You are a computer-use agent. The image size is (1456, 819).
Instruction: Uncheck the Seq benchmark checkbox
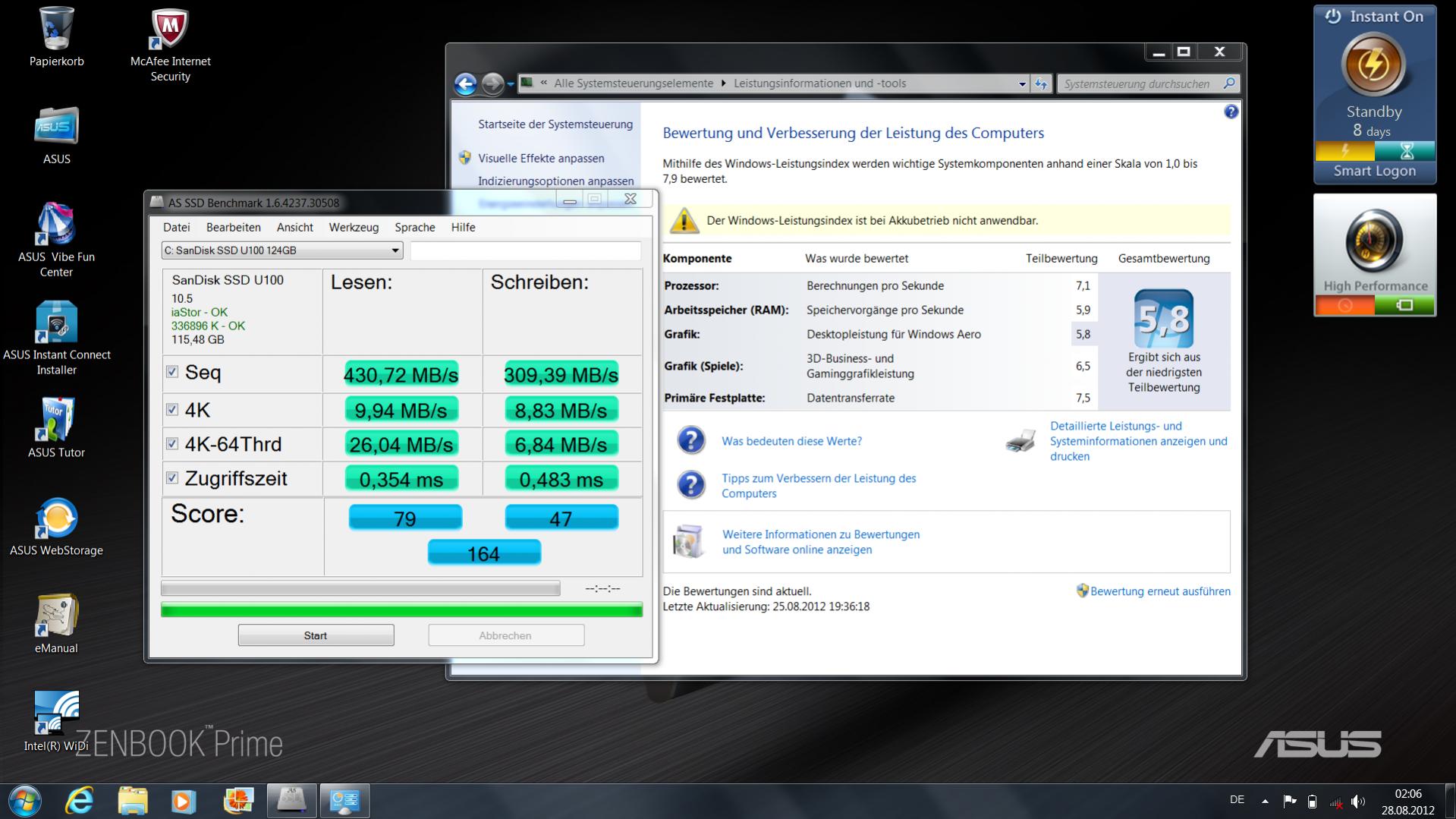172,372
